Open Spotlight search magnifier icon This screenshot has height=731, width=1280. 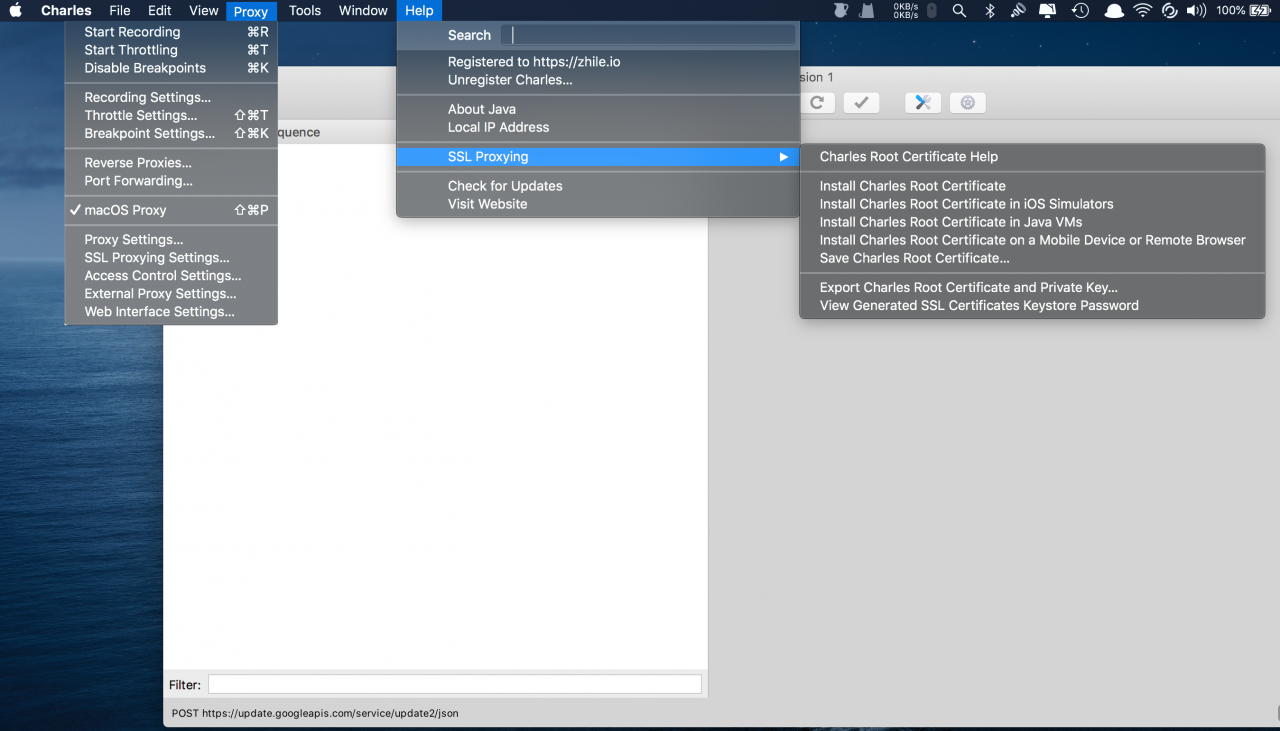click(959, 11)
